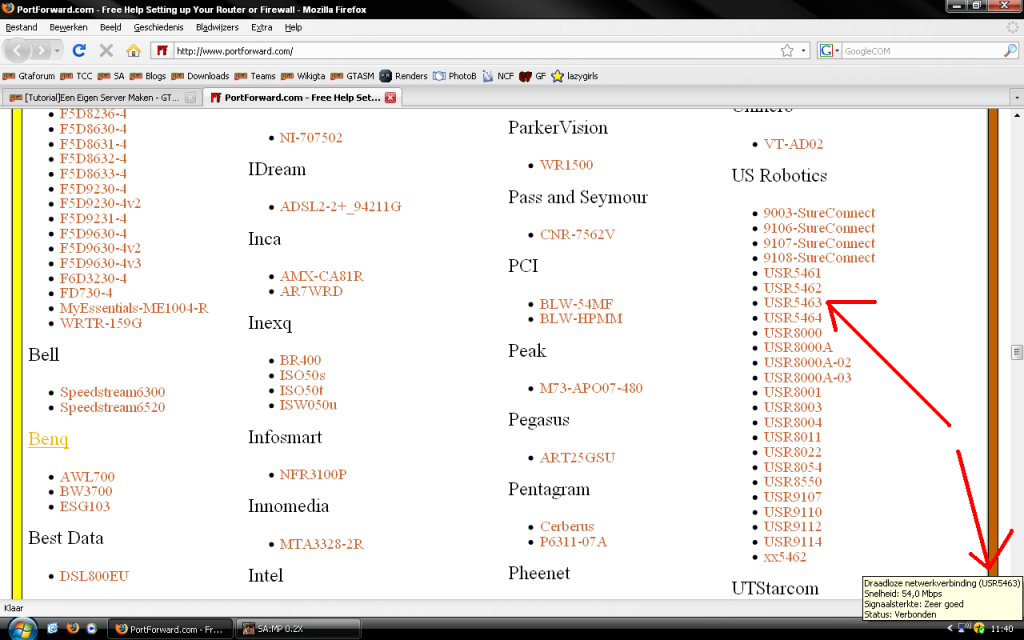The width and height of the screenshot is (1024, 640).
Task: Click the PortForward site favicon in address bar
Action: pyautogui.click(x=162, y=50)
